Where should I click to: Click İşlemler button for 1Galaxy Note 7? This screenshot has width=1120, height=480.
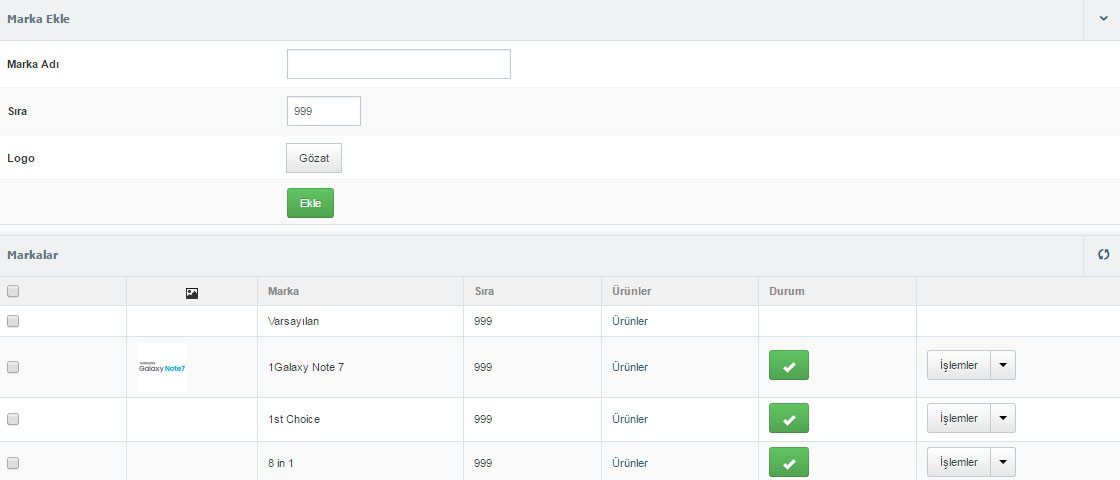pos(959,365)
